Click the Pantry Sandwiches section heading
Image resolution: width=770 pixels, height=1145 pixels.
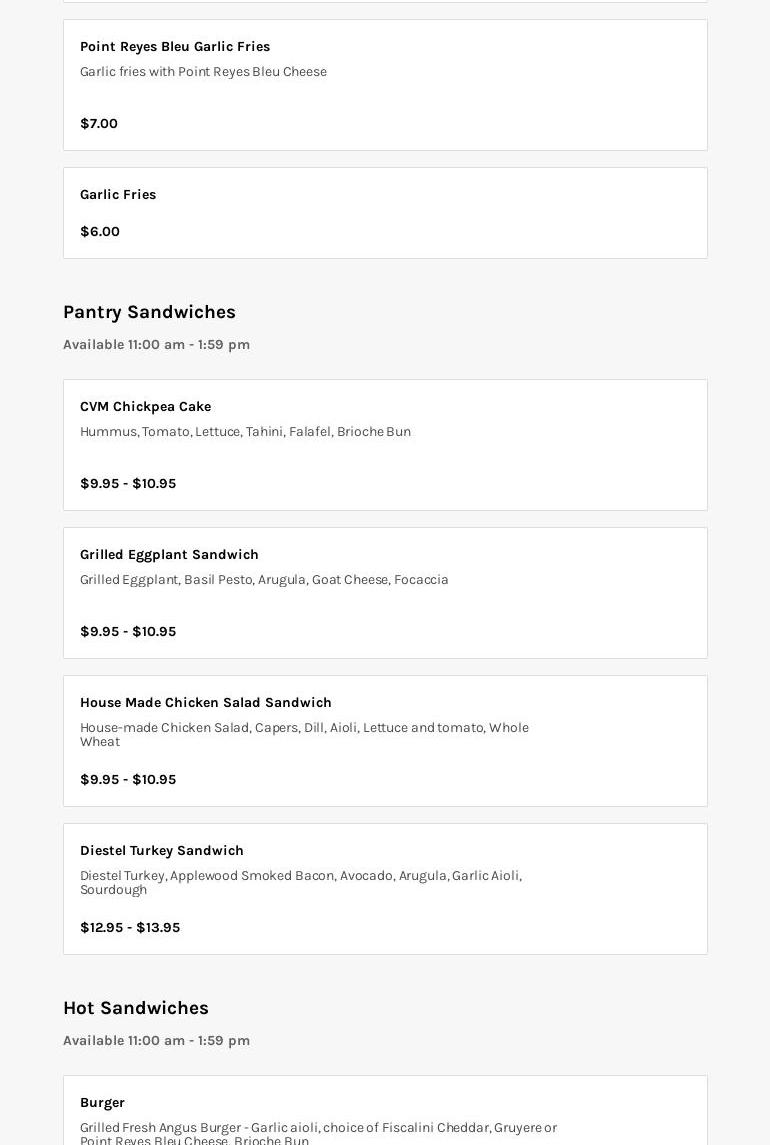pyautogui.click(x=149, y=312)
